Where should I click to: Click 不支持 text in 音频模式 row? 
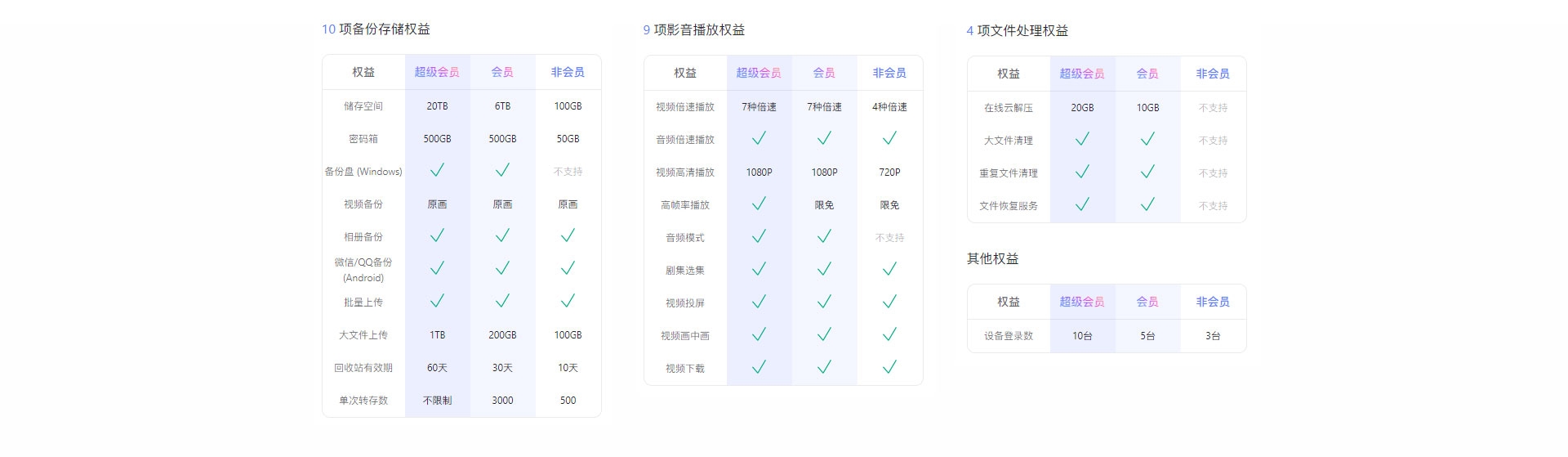pos(889,238)
